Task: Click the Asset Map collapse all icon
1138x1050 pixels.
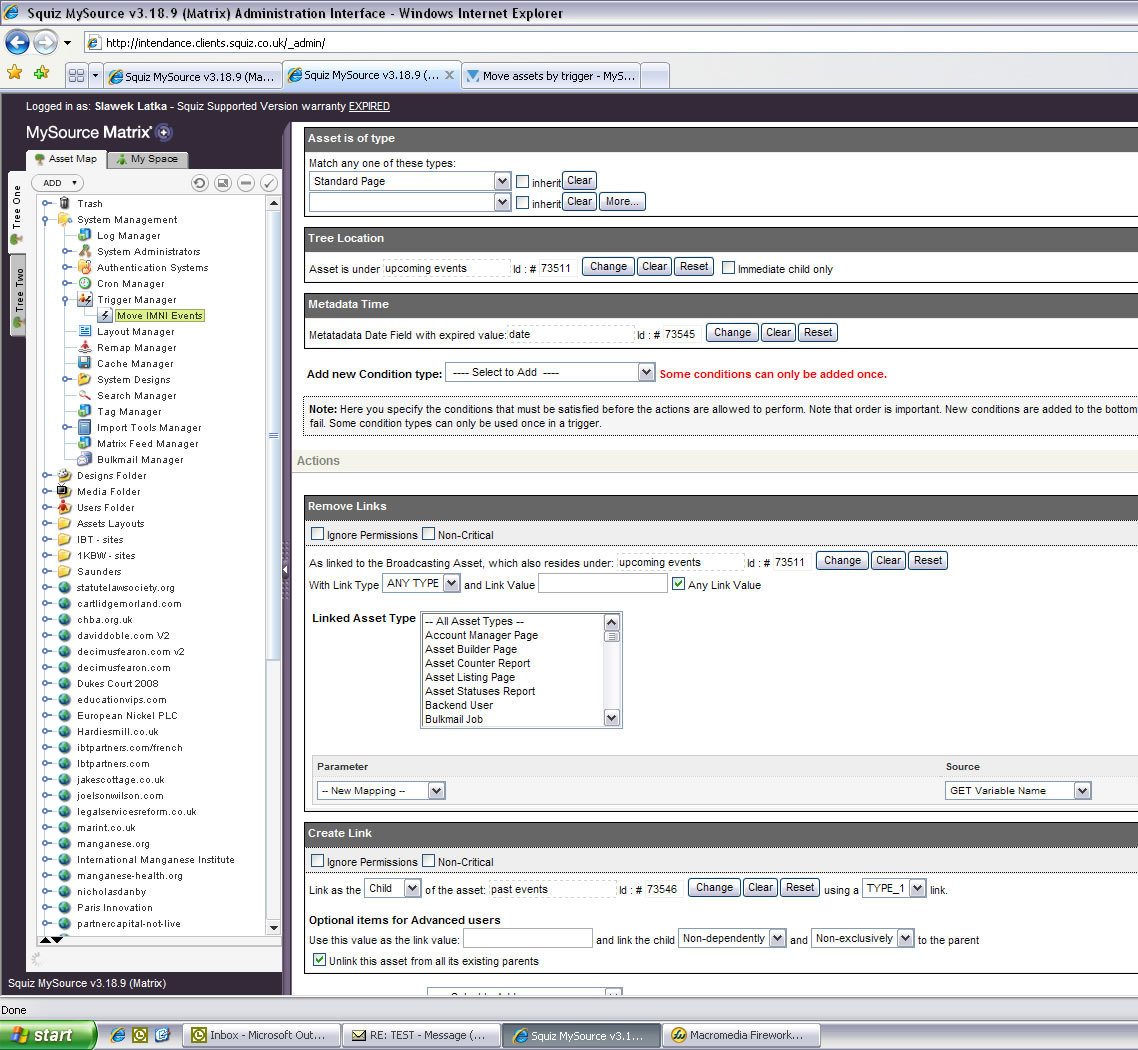Action: coord(246,183)
